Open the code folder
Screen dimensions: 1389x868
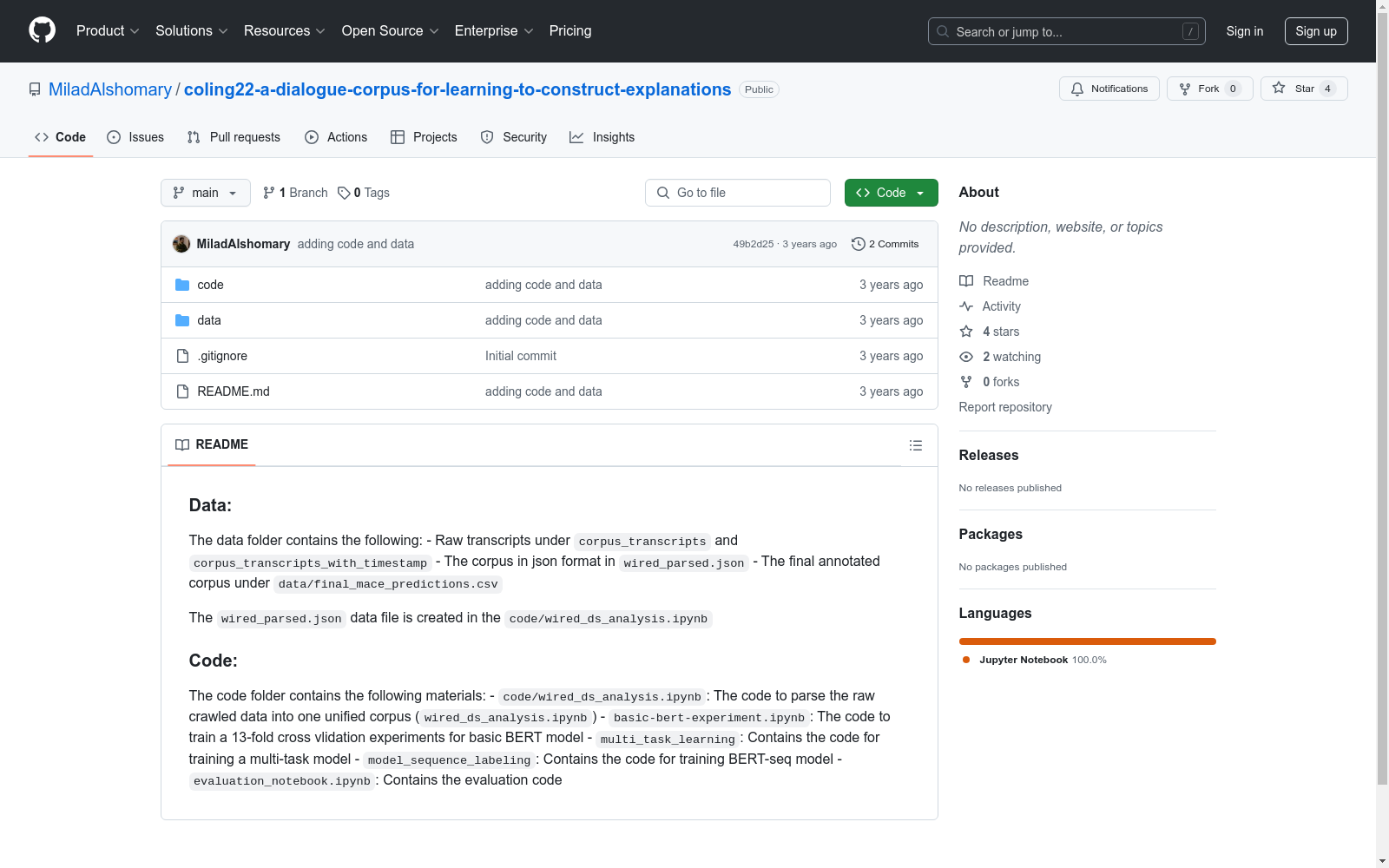tap(210, 285)
